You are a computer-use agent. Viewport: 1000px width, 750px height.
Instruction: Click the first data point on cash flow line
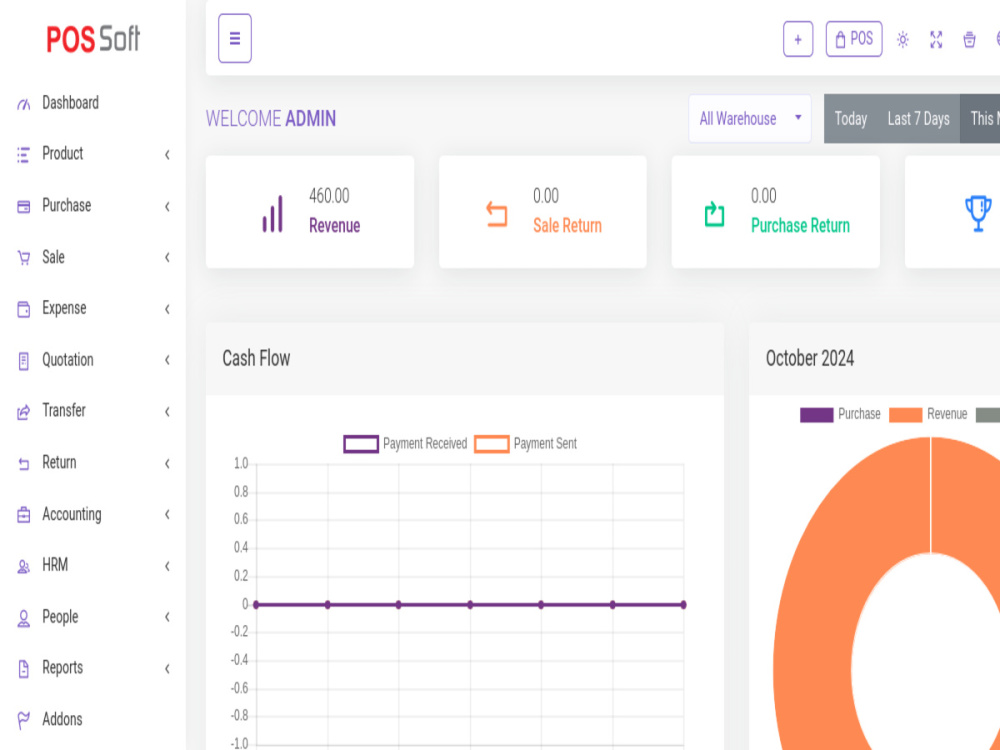[x=256, y=605]
